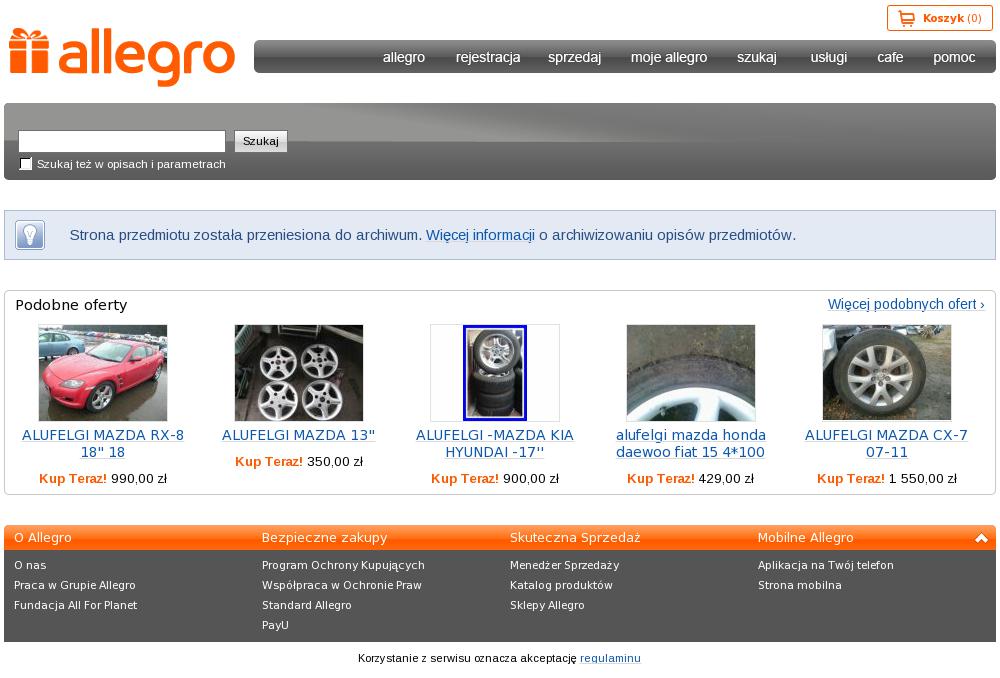1000x678 pixels.
Task: Click the Podobne oferty heading
Action: click(x=71, y=305)
